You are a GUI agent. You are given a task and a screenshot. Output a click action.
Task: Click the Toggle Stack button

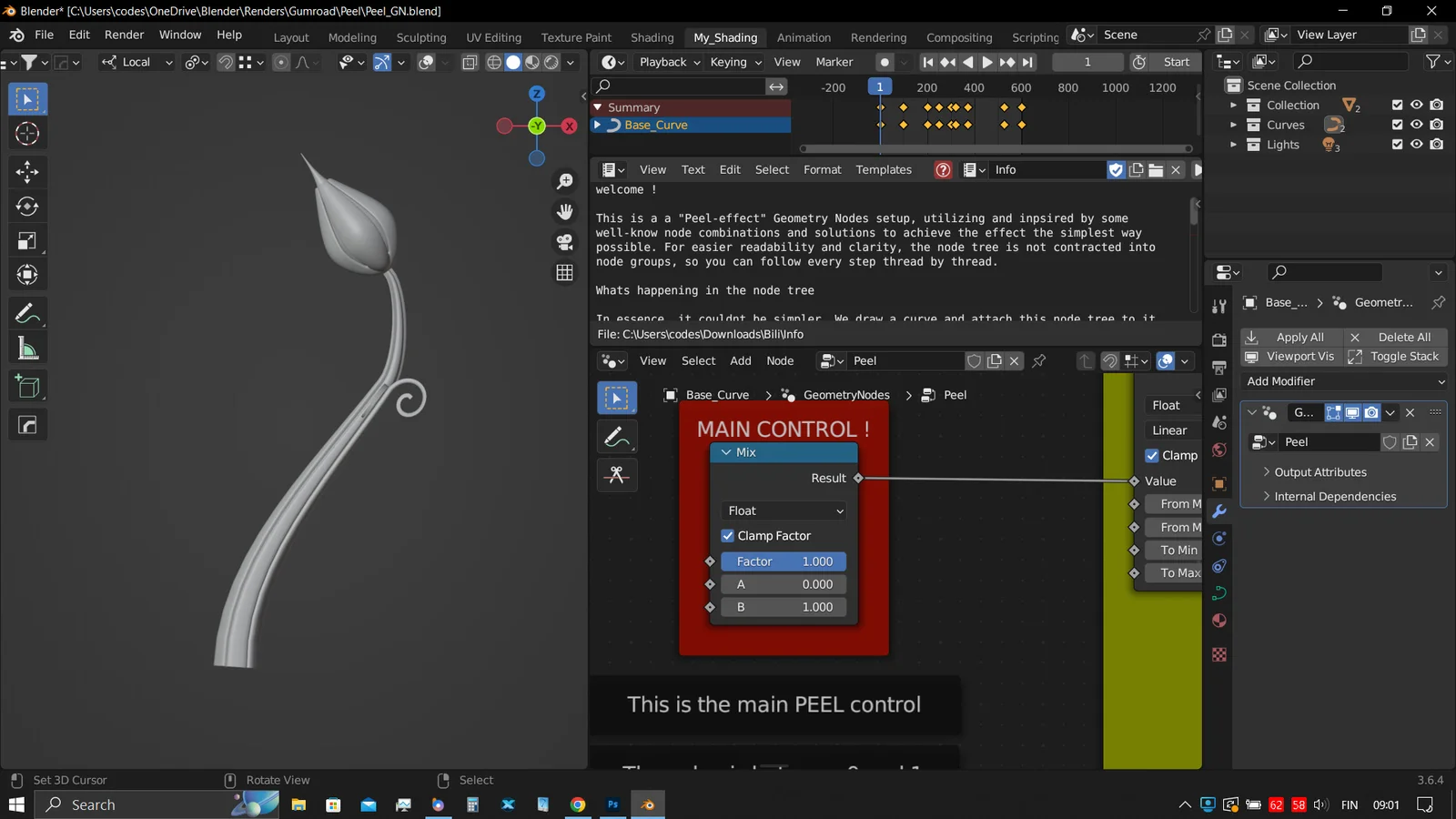tap(1404, 356)
